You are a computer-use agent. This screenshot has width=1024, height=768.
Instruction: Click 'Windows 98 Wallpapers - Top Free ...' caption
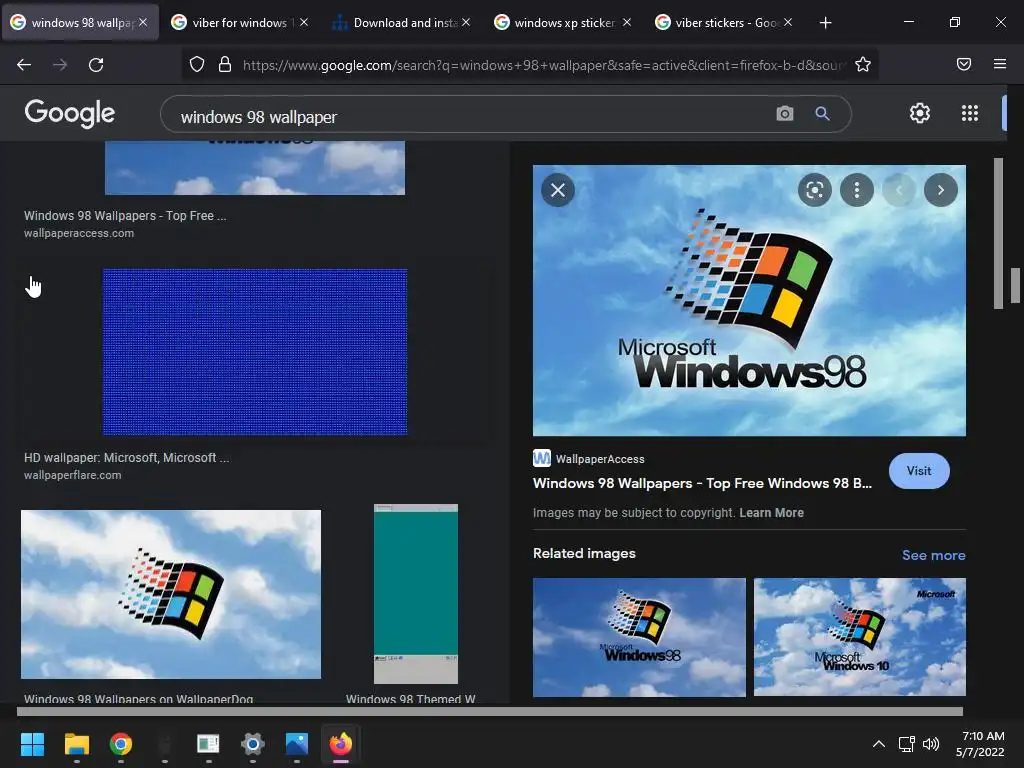tap(125, 216)
